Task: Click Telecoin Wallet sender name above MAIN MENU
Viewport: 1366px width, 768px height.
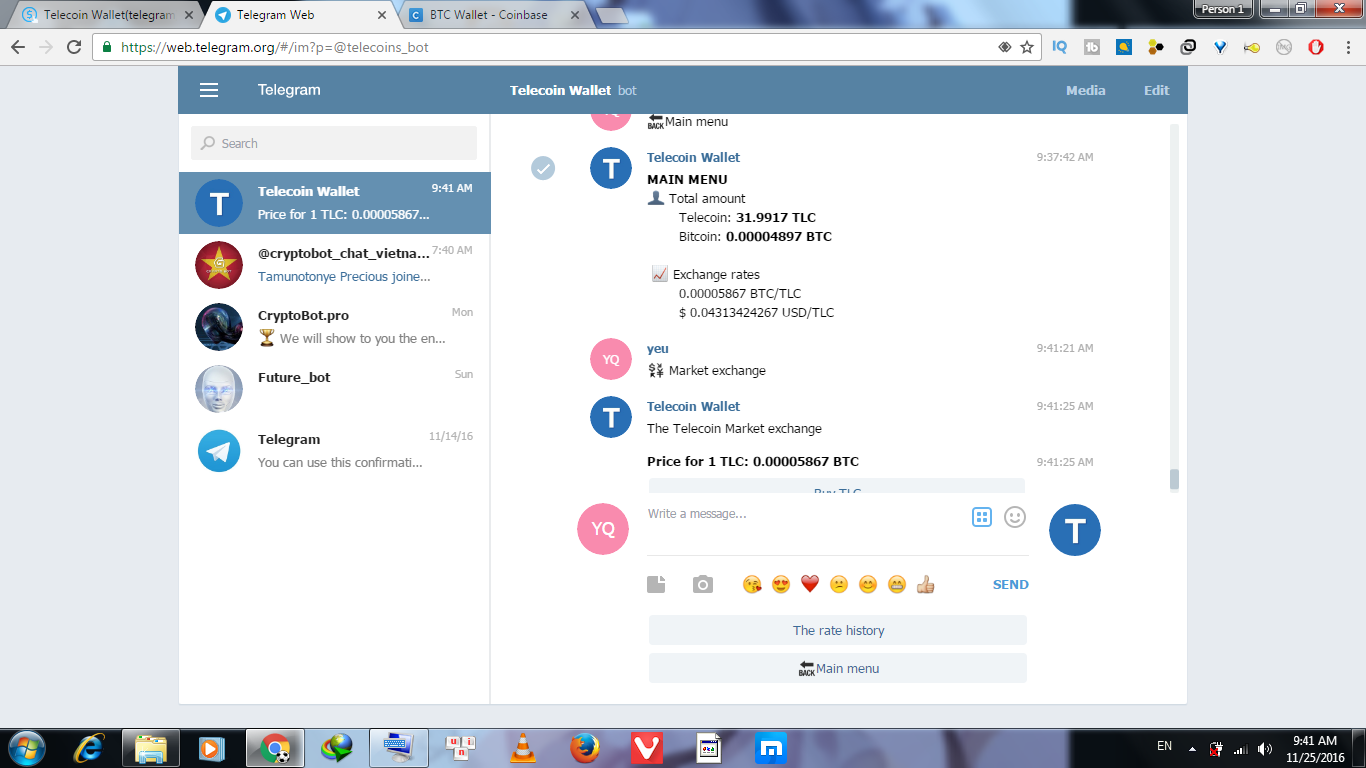Action: pos(693,157)
